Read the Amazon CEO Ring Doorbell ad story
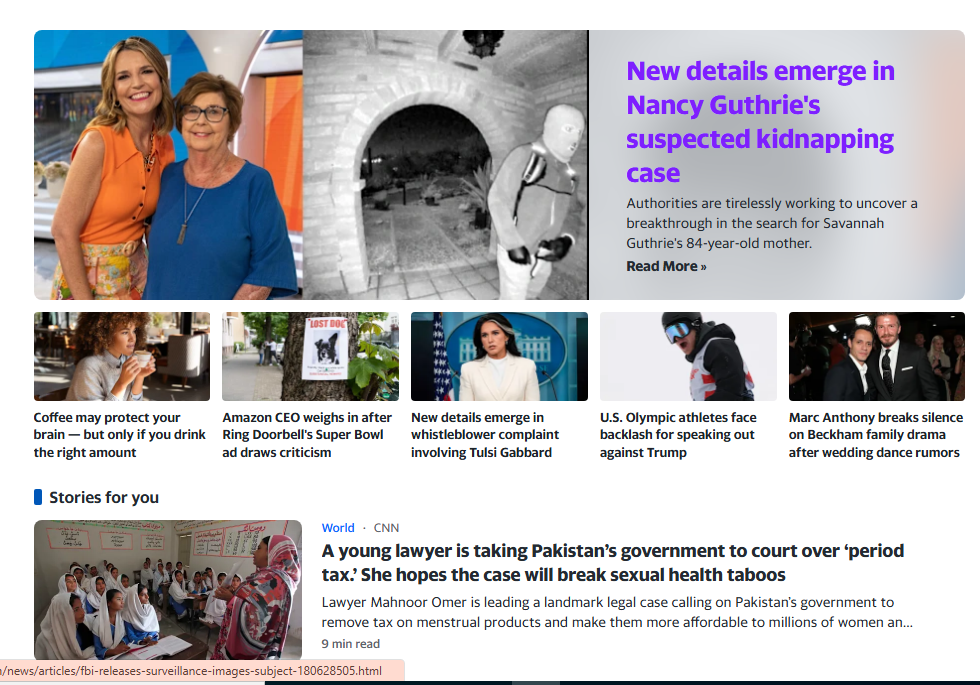980x685 pixels. [308, 435]
